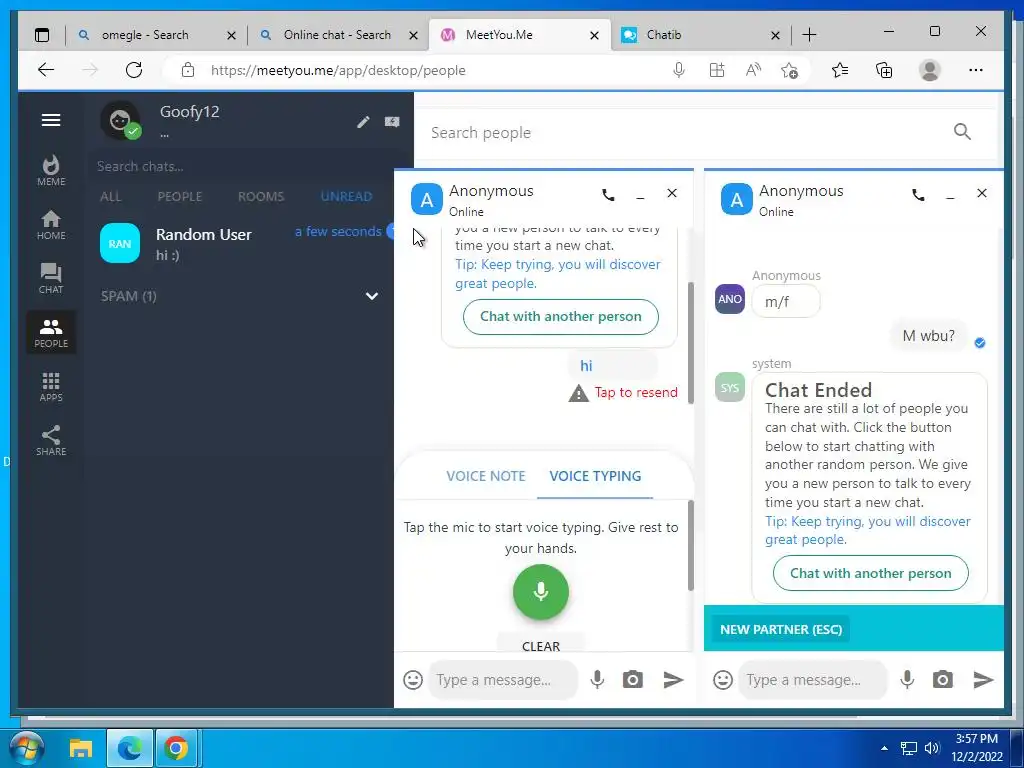This screenshot has width=1024, height=768.
Task: Minimize the left Anonymous chat panel
Action: coord(640,196)
